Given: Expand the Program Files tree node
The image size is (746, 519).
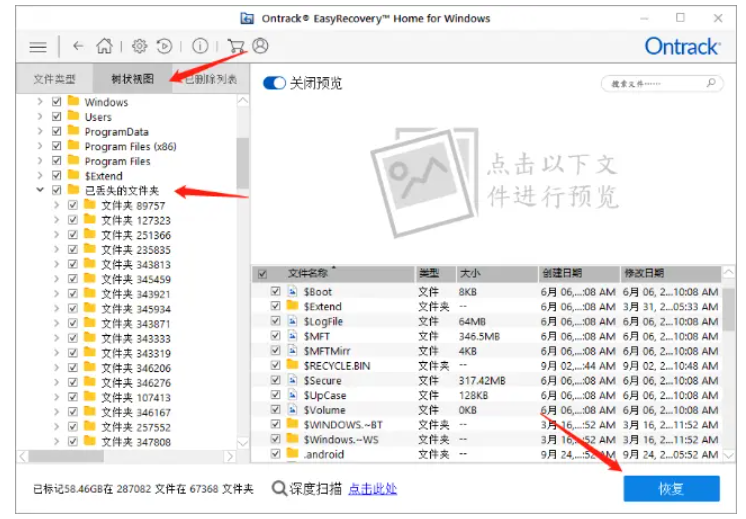Looking at the screenshot, I should click(40, 160).
